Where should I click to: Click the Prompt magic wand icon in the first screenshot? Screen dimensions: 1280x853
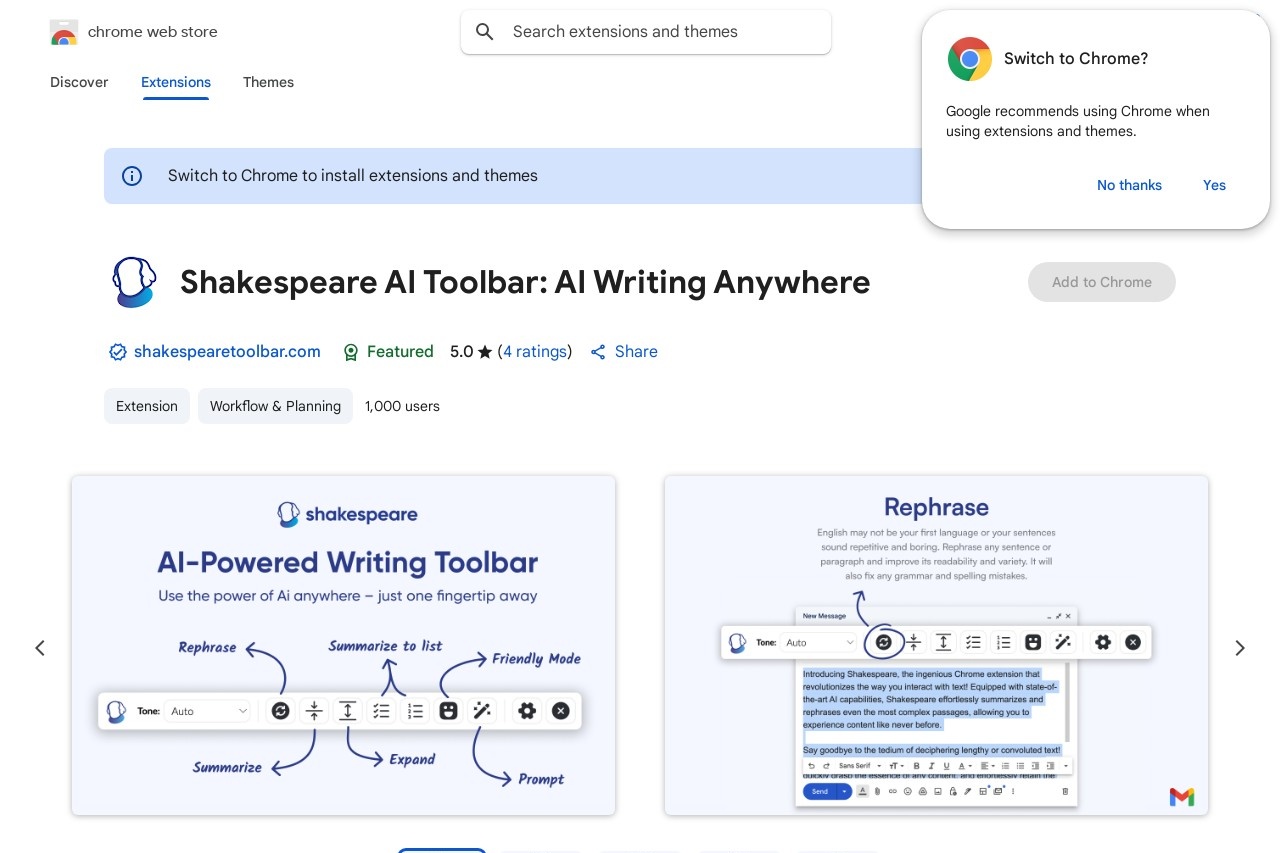(482, 711)
